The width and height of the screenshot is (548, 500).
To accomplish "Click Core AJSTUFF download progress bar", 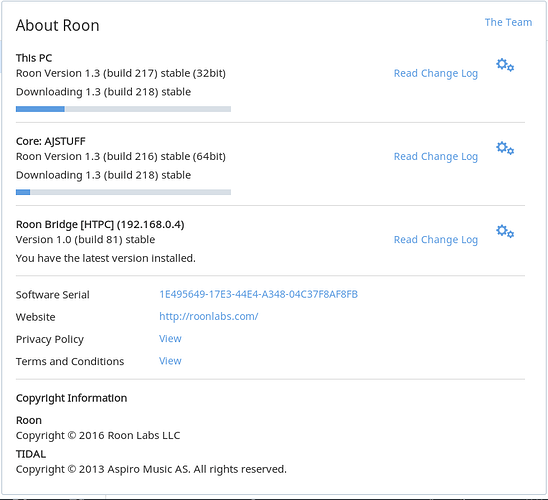I will click(123, 192).
